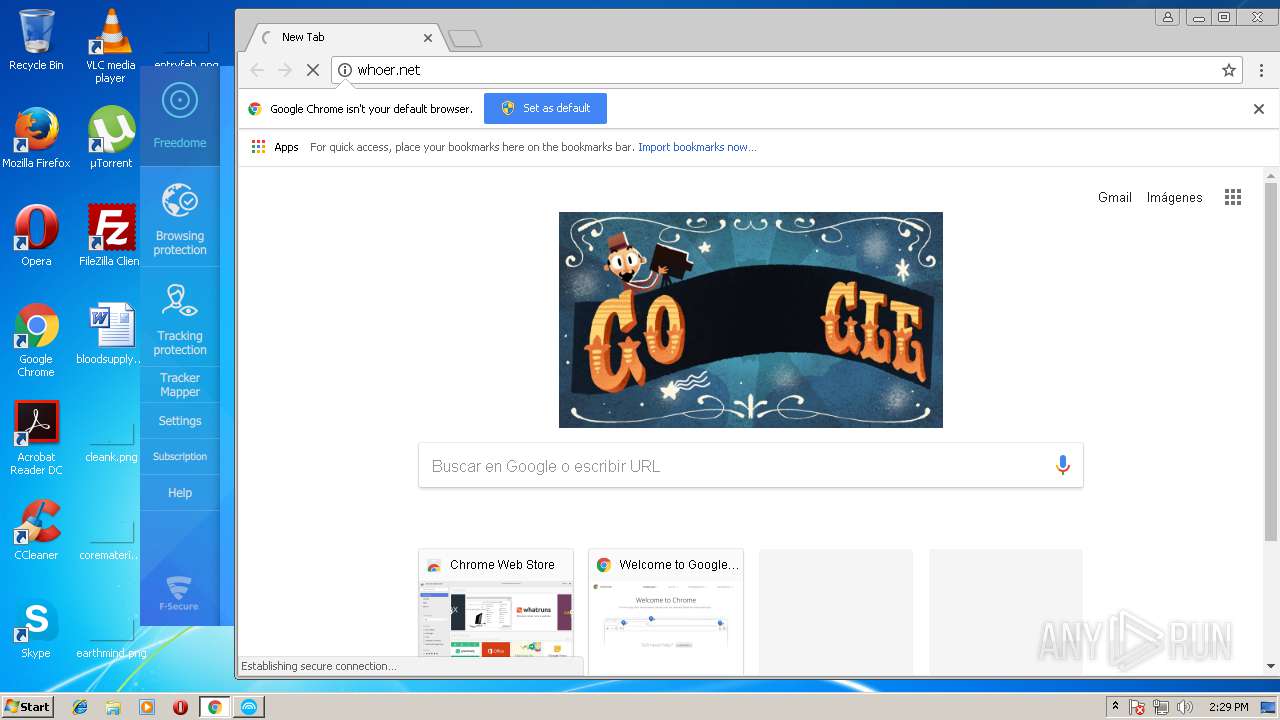
Task: Click the 2:29 PM taskbar clock
Action: [x=1228, y=707]
